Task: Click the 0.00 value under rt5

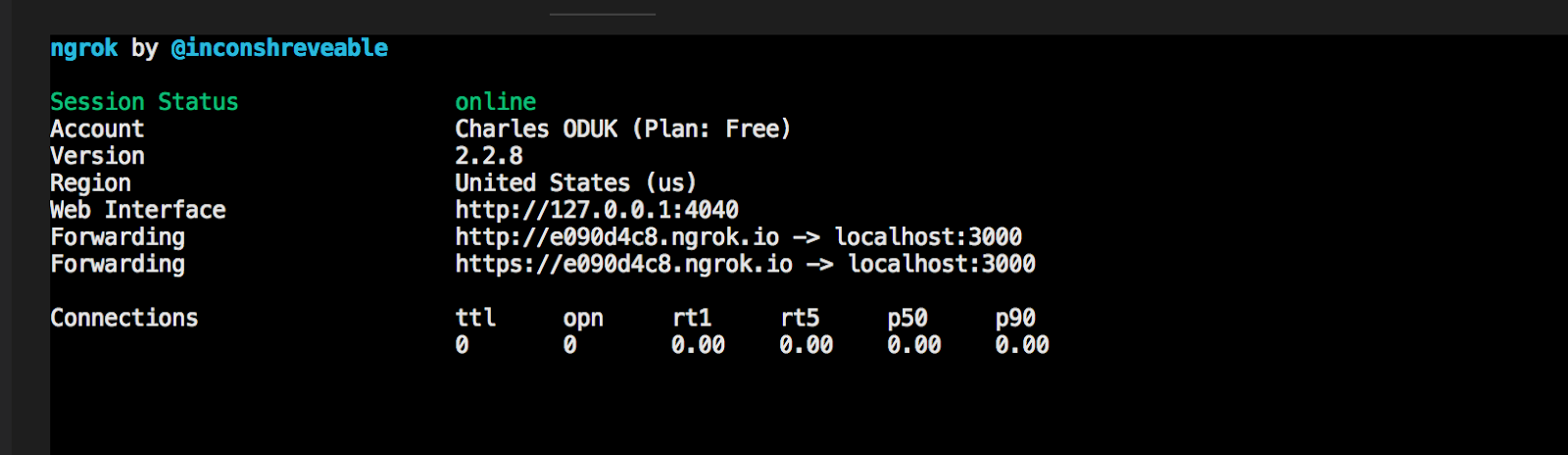Action: pos(806,345)
